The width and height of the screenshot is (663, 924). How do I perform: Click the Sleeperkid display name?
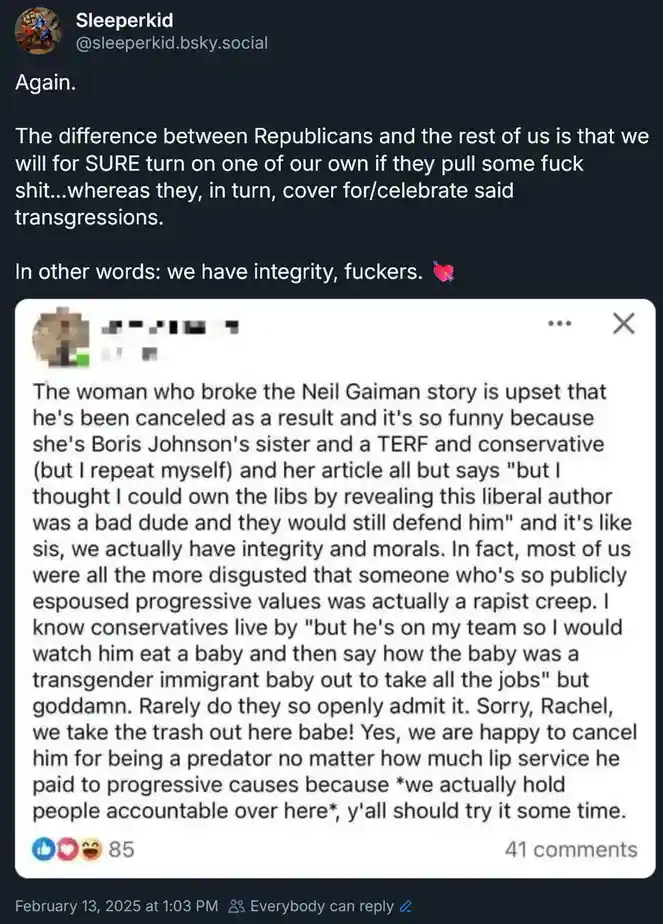point(124,20)
